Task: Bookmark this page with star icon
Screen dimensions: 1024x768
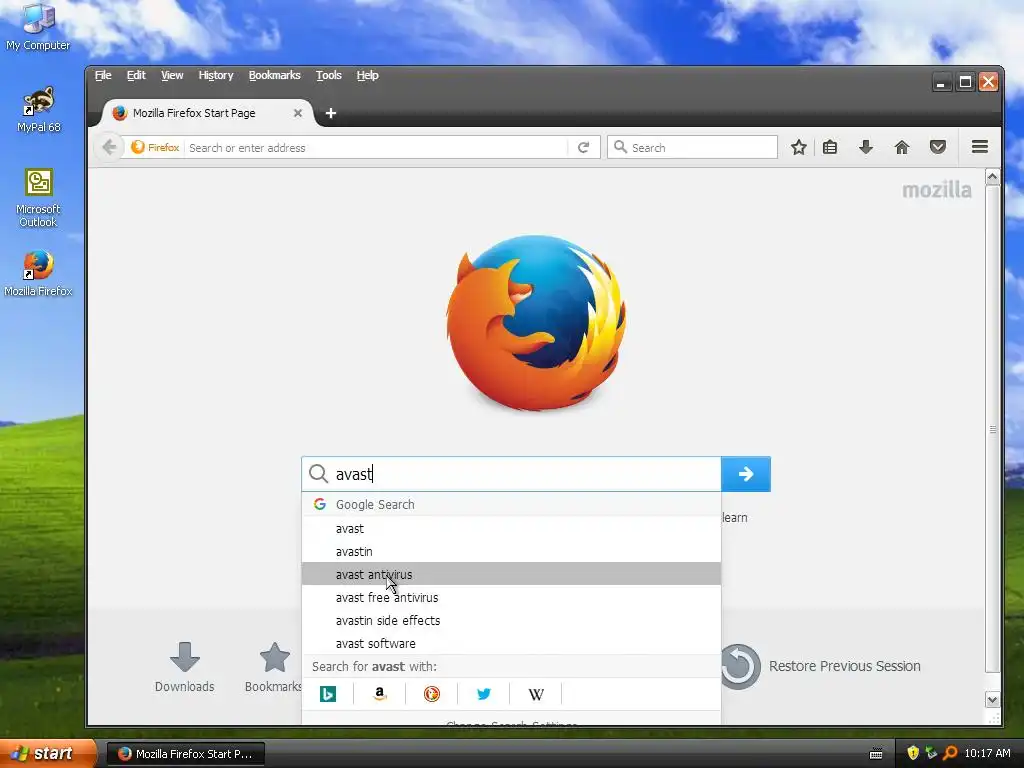Action: pos(798,148)
